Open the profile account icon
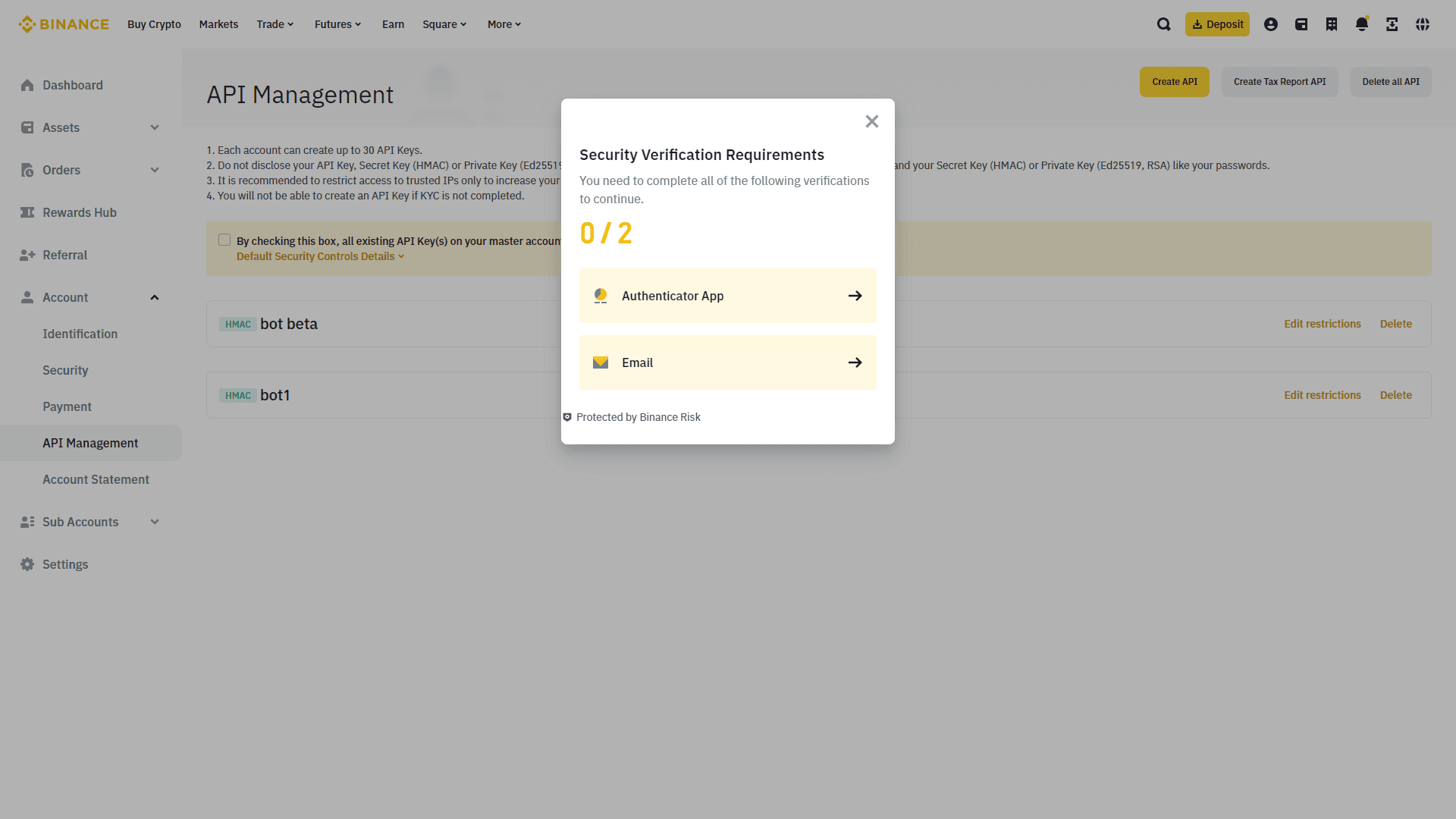1456x819 pixels. 1271,24
